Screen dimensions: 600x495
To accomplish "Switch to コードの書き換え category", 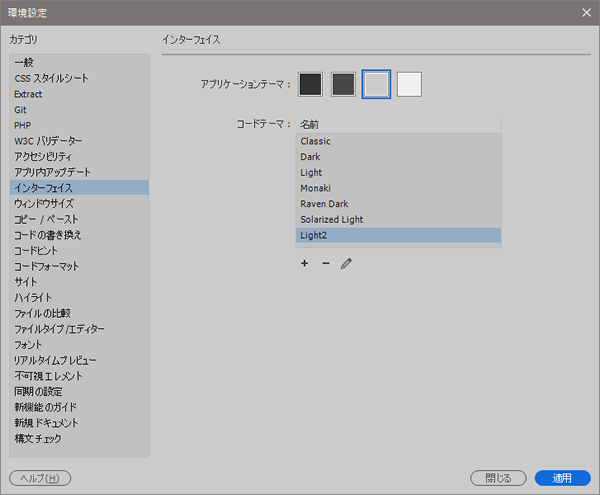I will [x=79, y=235].
